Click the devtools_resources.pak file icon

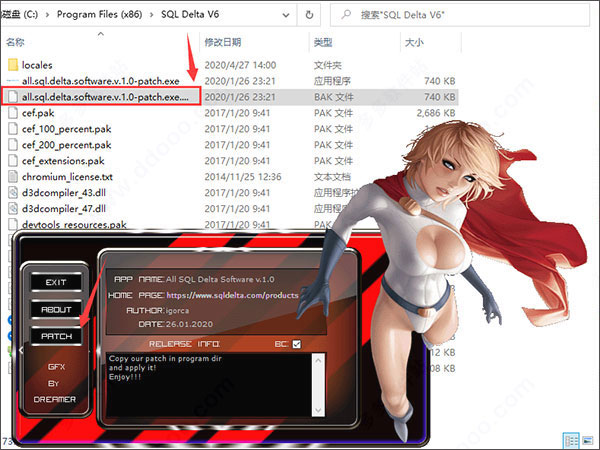[13, 224]
